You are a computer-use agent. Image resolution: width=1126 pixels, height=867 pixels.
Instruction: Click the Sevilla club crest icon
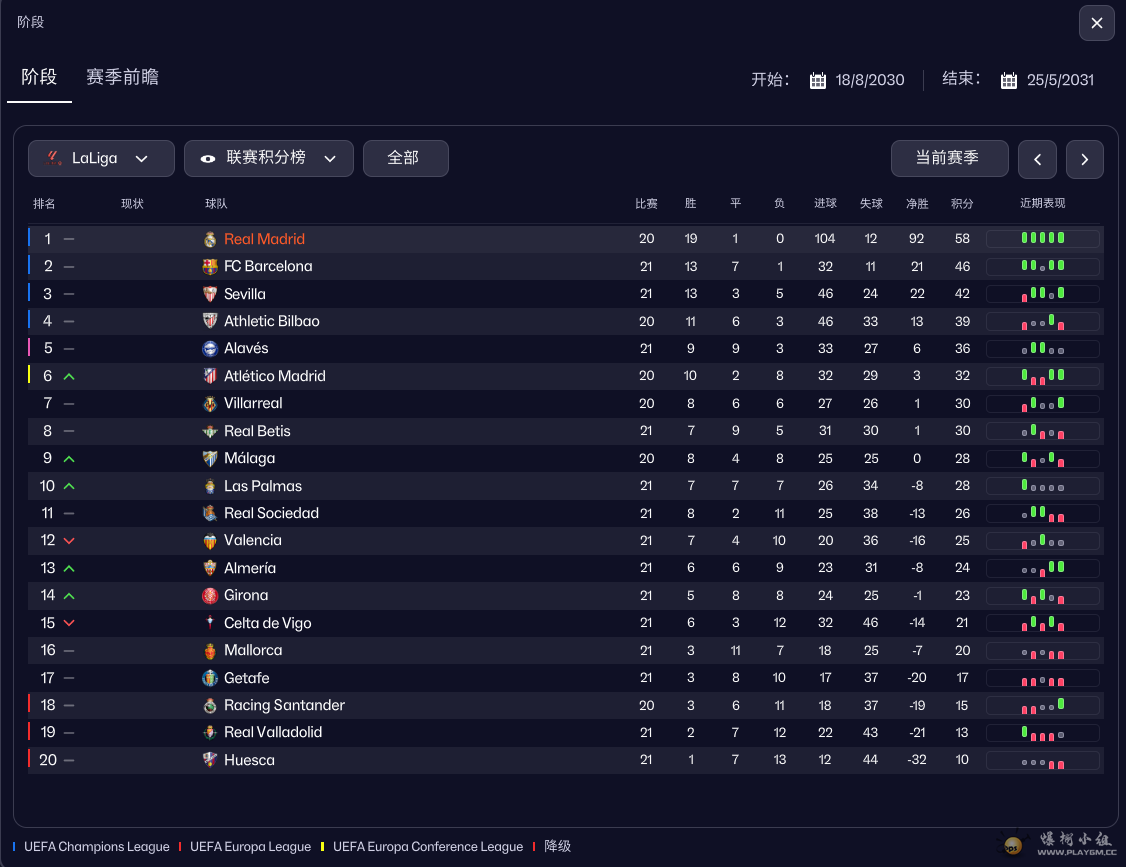point(210,294)
